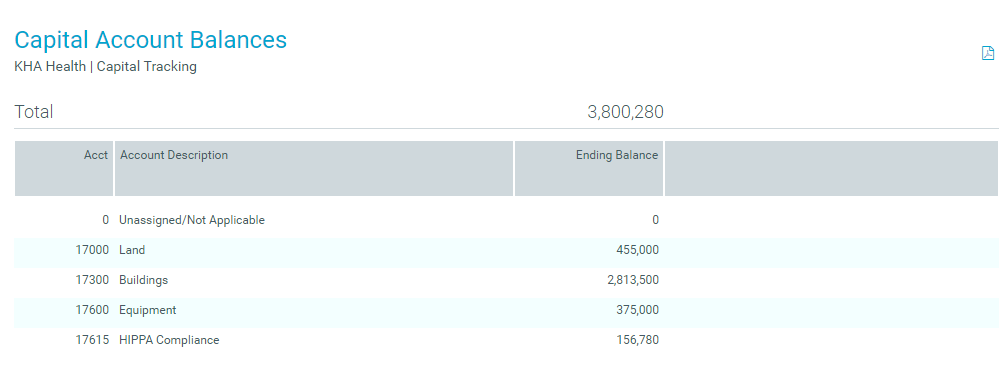Click the empty last column header
Viewport: 1008px width, 373px height.
831,168
